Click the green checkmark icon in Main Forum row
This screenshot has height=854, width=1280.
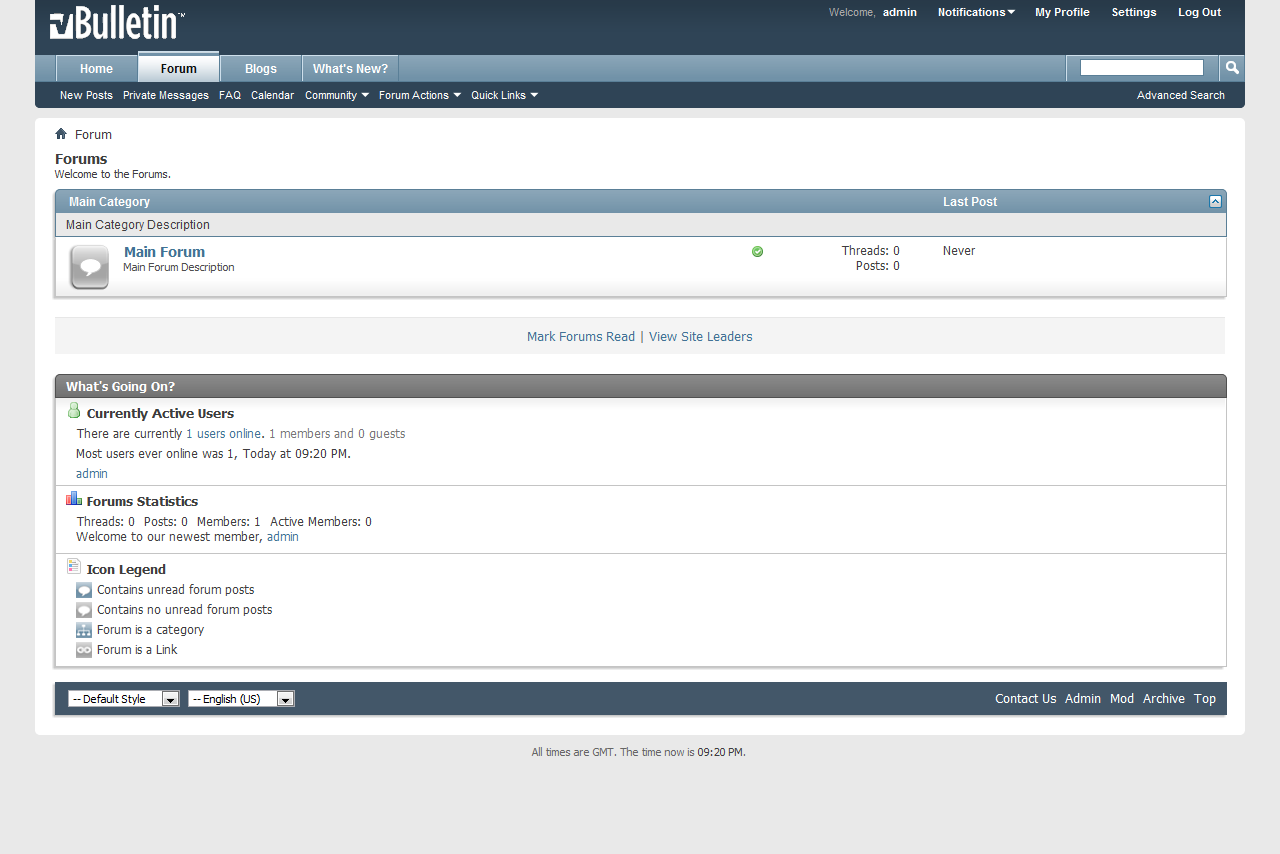click(x=757, y=251)
